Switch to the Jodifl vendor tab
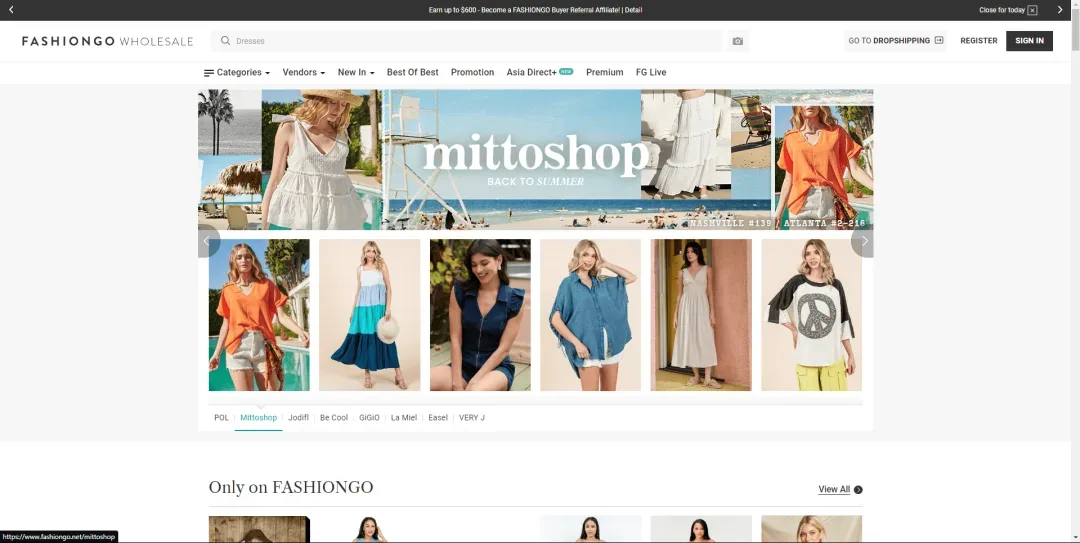 (x=298, y=417)
